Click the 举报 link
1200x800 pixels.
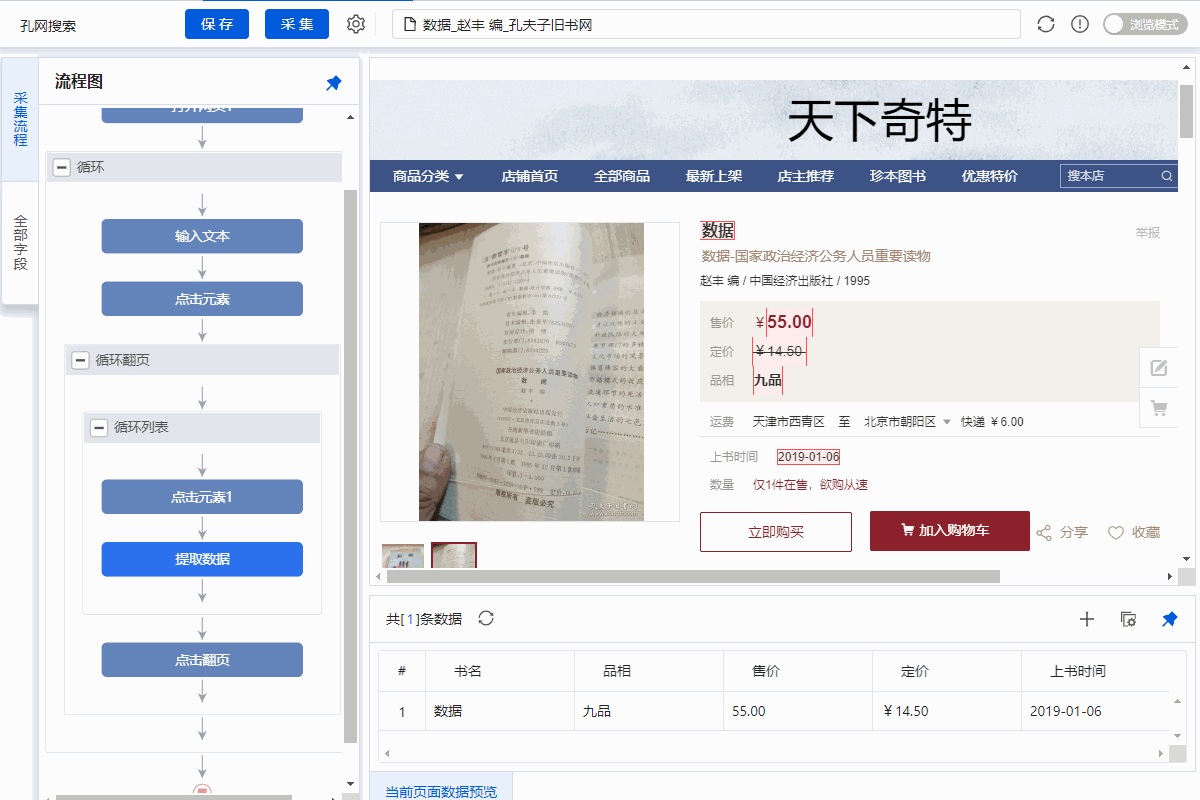[x=1147, y=232]
